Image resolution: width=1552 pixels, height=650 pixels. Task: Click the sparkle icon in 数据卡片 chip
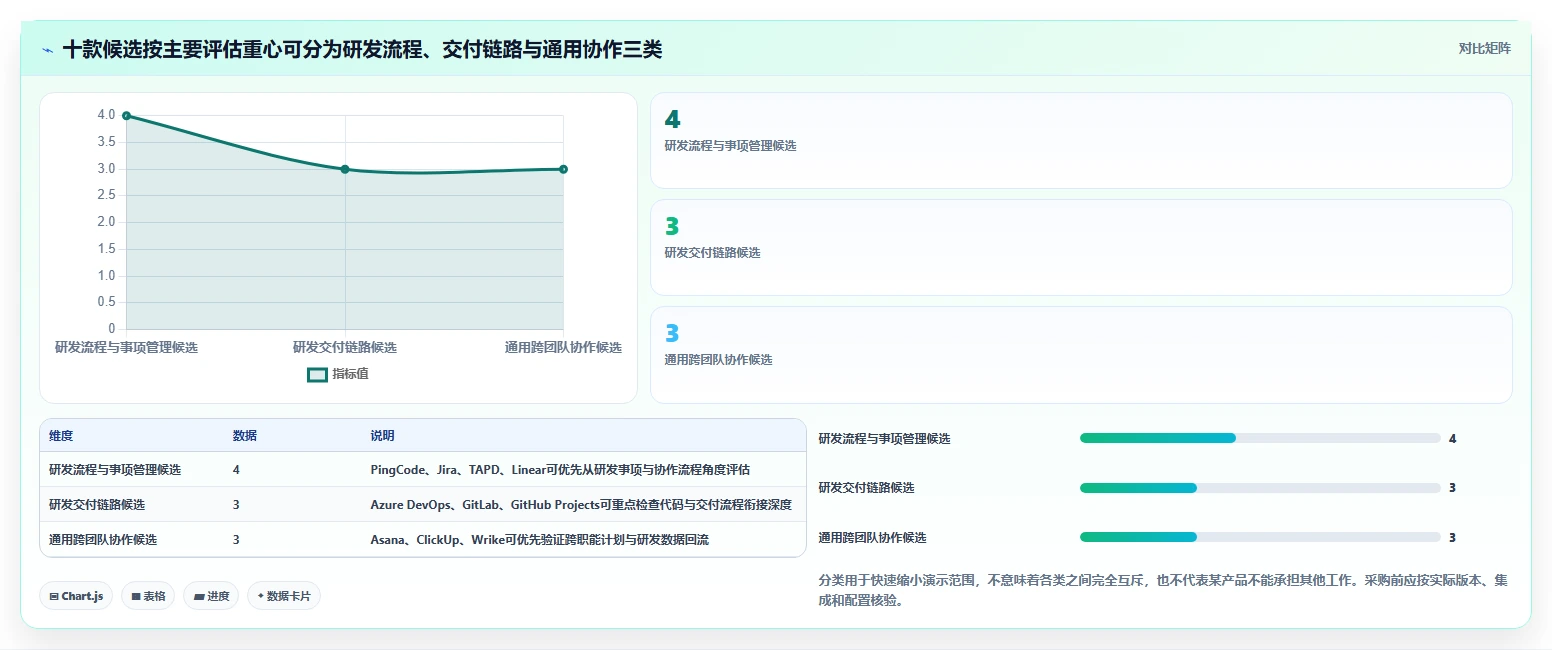click(x=260, y=596)
